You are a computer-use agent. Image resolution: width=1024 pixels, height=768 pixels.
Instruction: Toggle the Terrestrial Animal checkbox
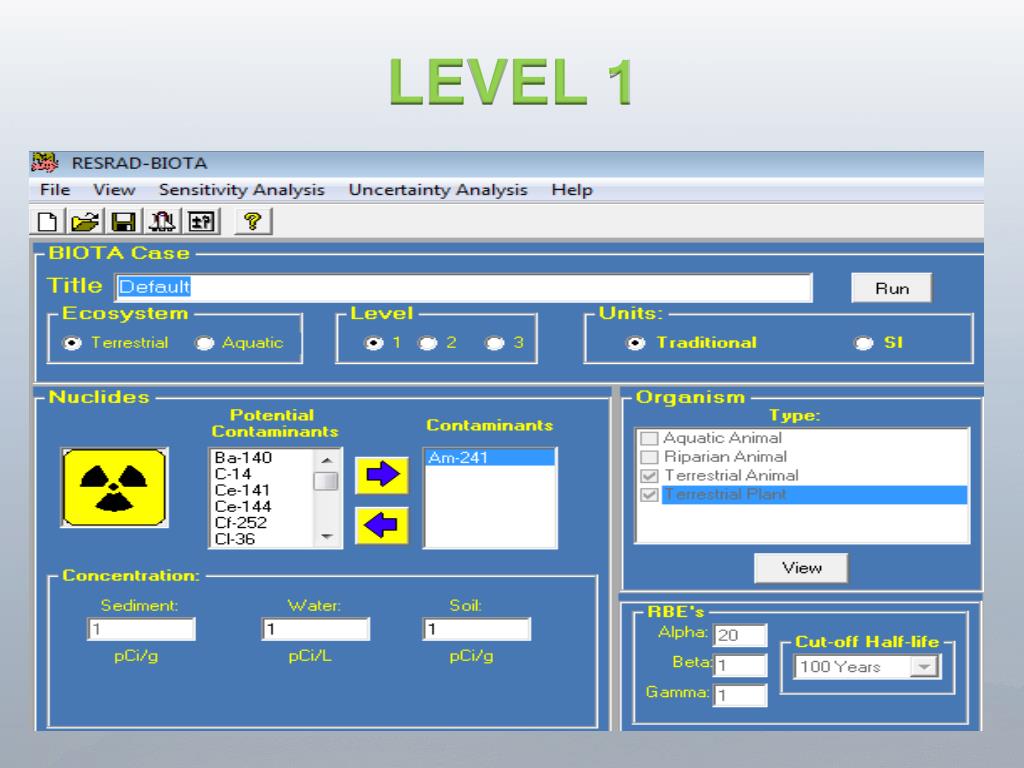pos(649,476)
